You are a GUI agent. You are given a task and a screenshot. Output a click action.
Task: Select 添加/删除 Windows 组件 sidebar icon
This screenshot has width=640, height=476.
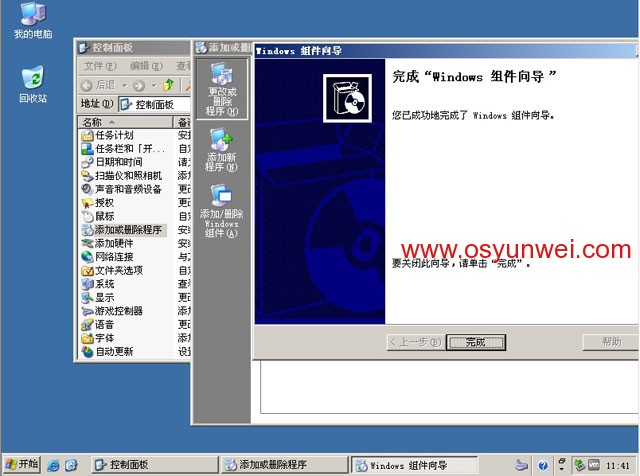[222, 211]
